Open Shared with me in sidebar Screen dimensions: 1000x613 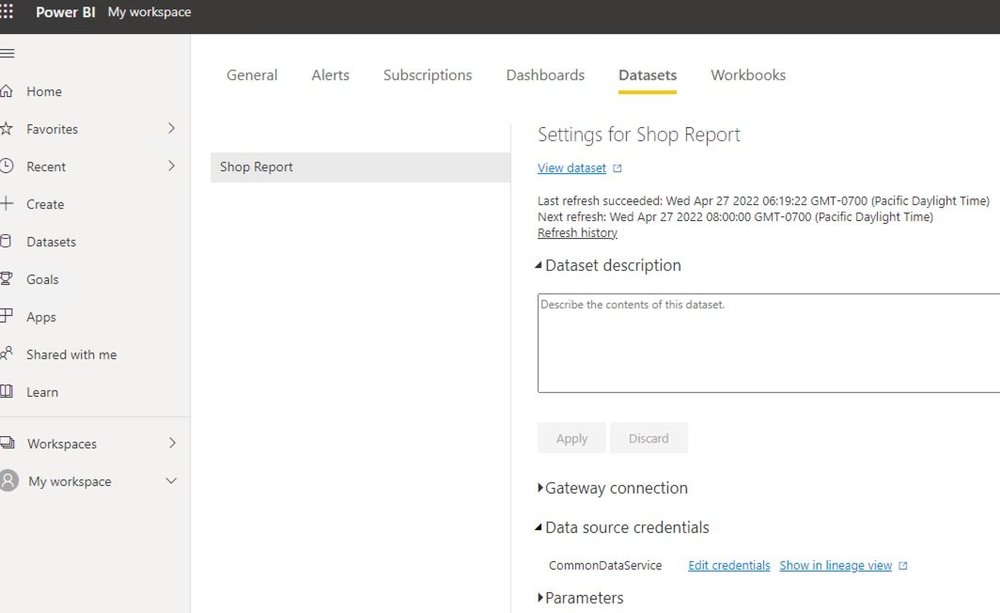71,355
